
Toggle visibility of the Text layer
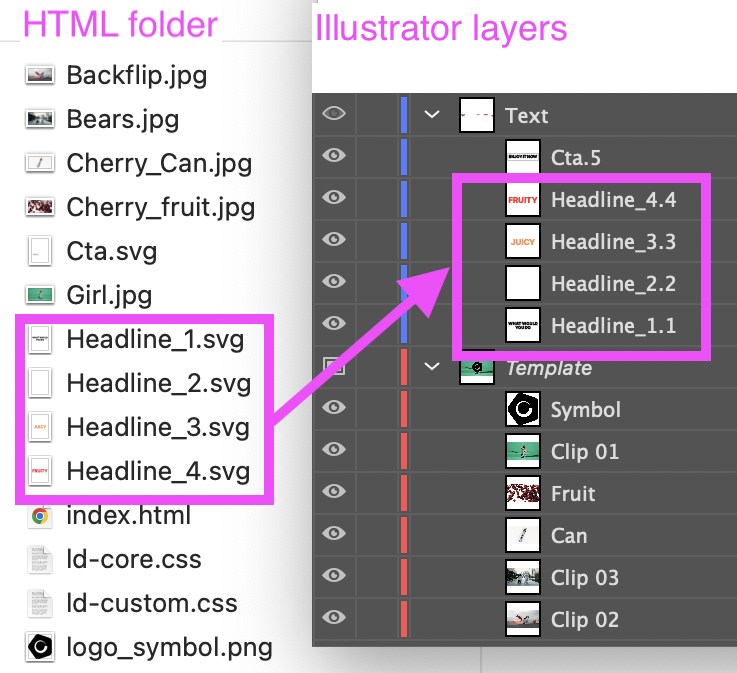pos(334,113)
